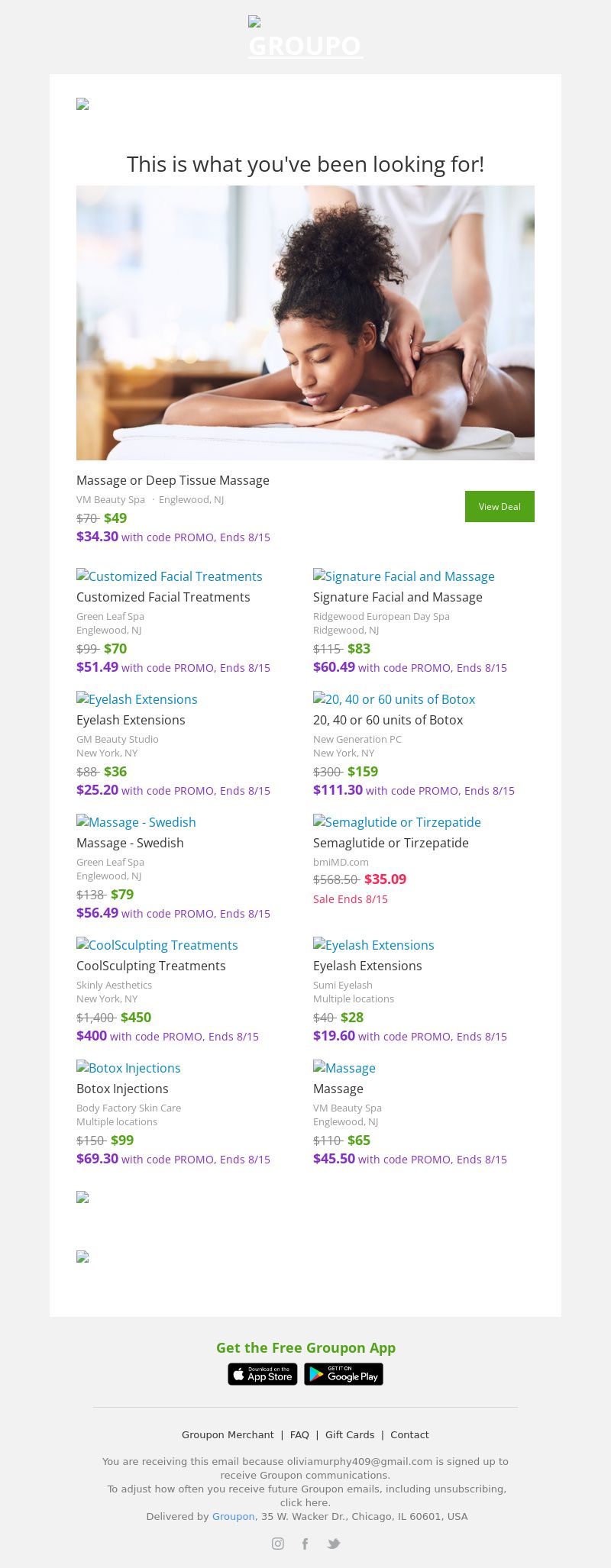The height and width of the screenshot is (1568, 611).
Task: Click the View Deal button
Action: 499,506
